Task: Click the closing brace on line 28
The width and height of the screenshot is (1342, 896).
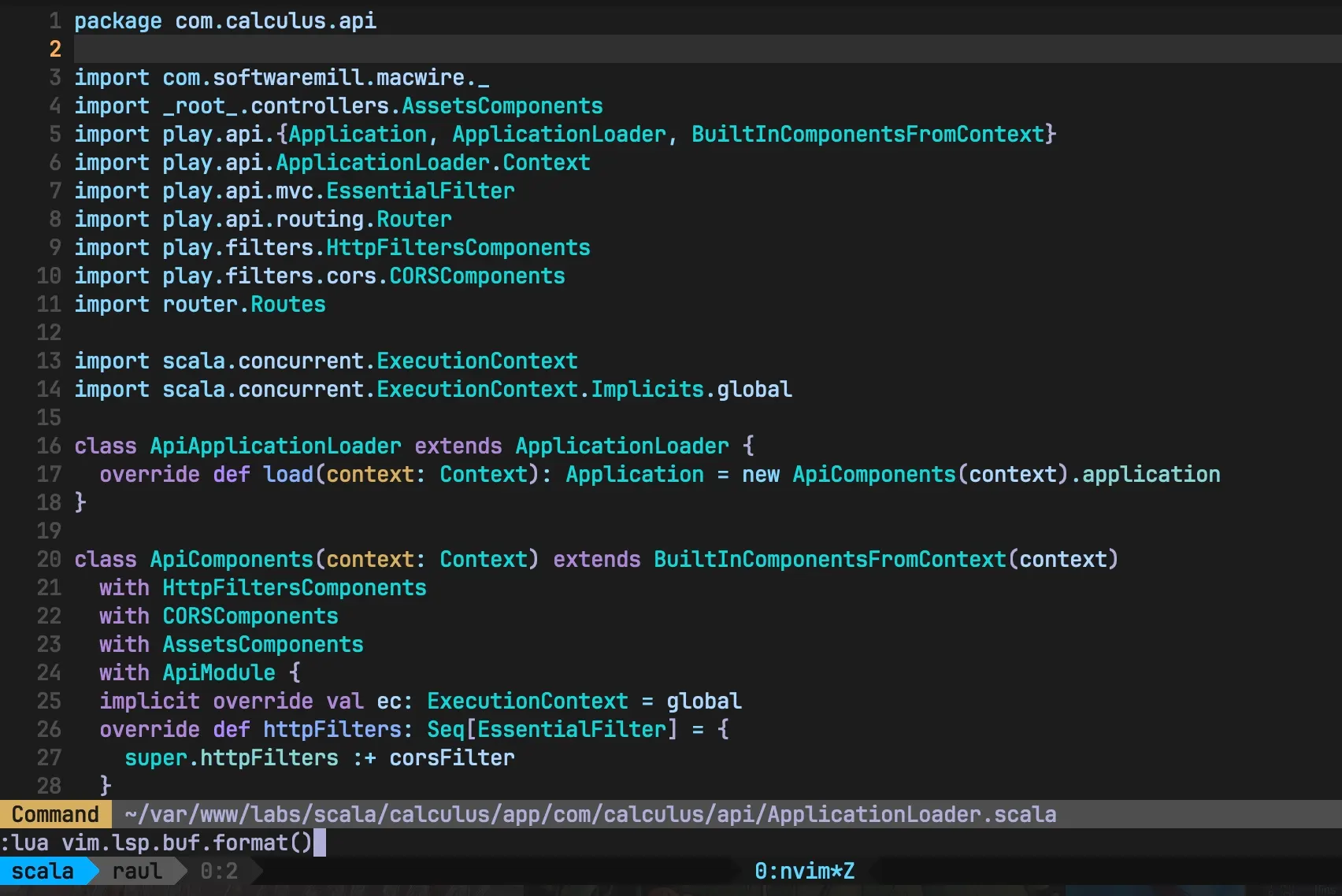Action: click(x=106, y=786)
